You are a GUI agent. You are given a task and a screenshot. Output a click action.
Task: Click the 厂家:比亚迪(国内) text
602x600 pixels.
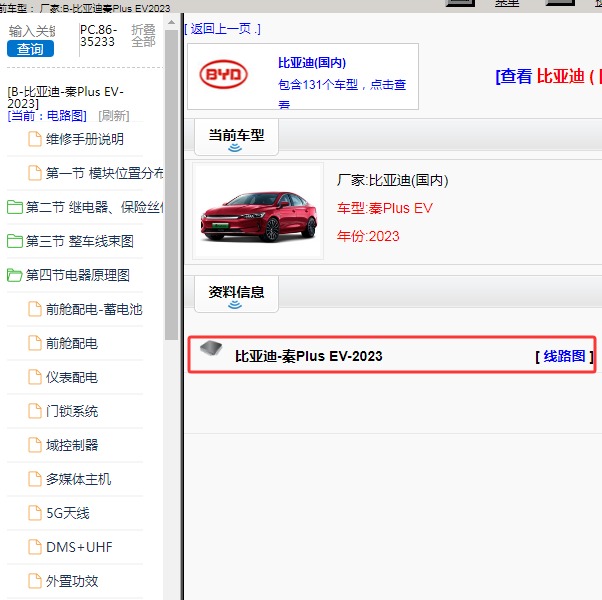[x=392, y=180]
